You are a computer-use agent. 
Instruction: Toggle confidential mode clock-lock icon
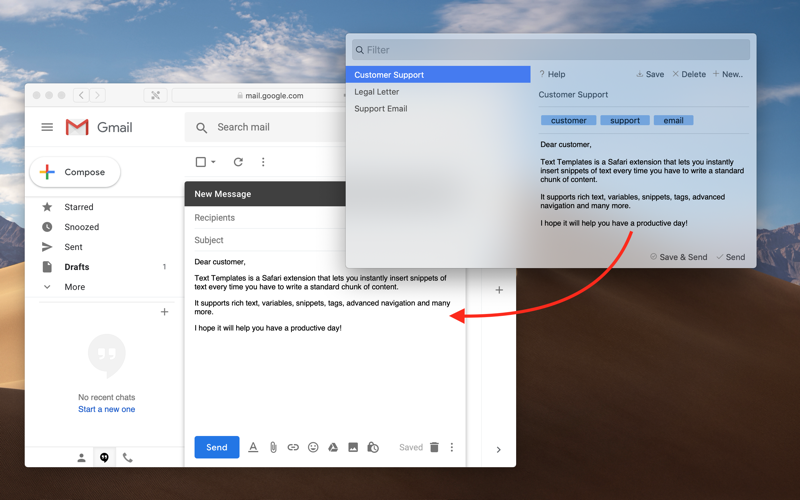(373, 447)
